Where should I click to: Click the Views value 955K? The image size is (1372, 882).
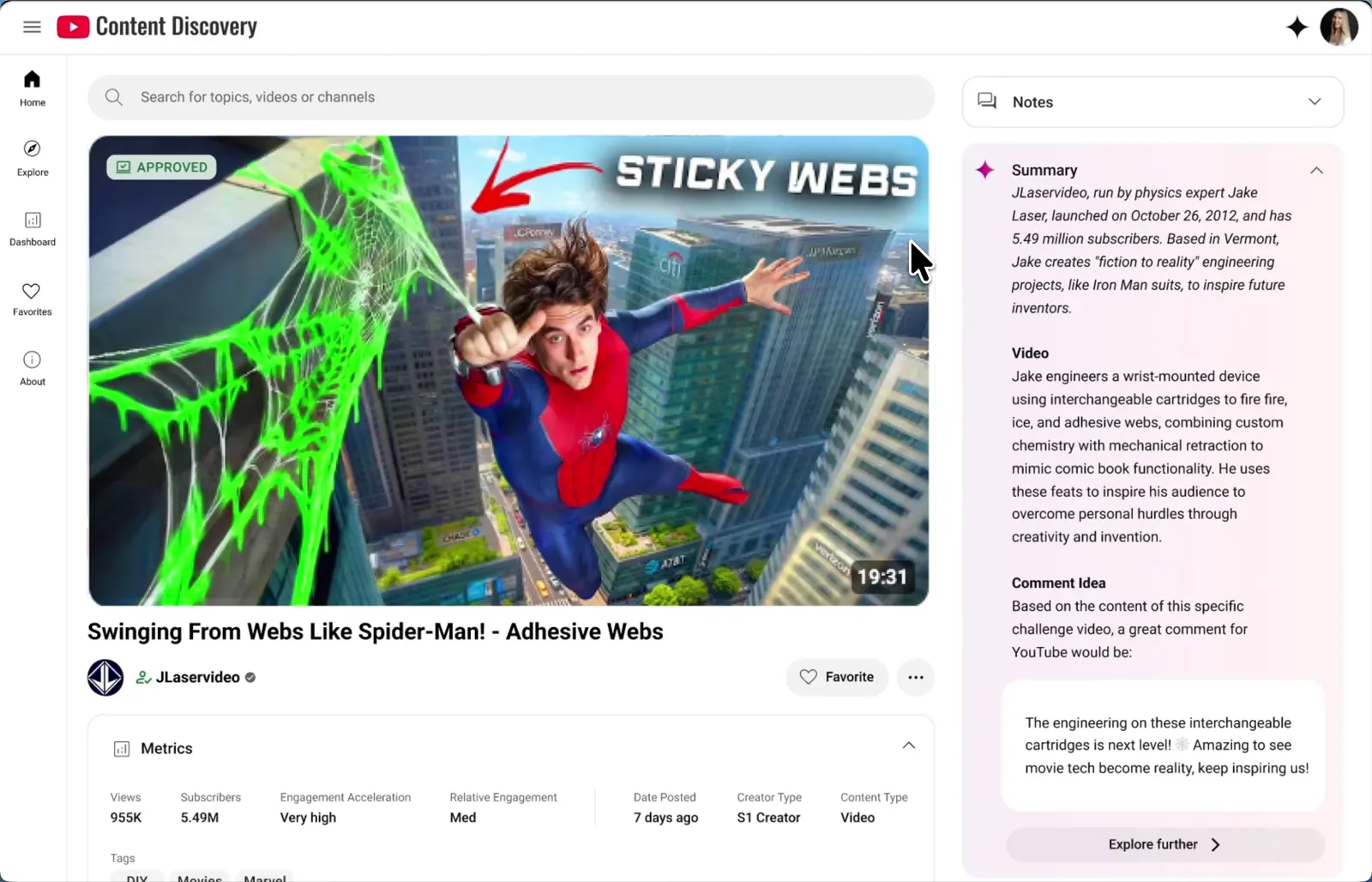(126, 818)
